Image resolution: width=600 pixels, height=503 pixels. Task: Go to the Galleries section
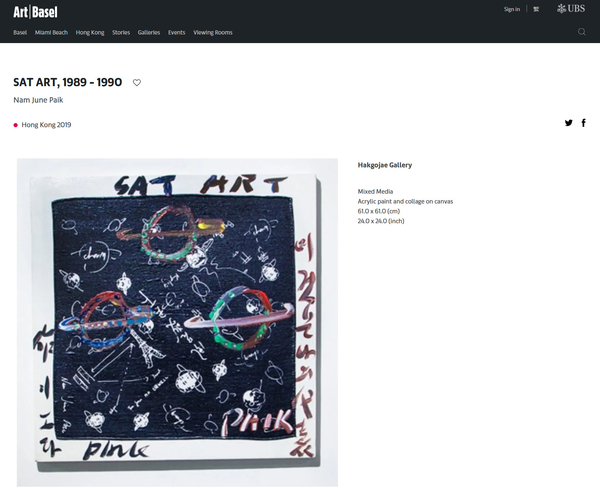point(149,33)
